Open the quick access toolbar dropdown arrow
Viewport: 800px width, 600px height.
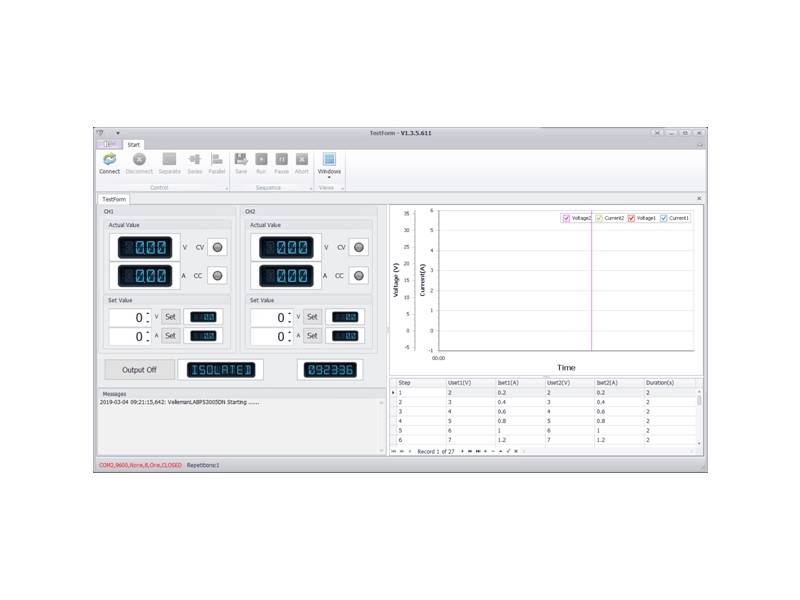click(117, 133)
